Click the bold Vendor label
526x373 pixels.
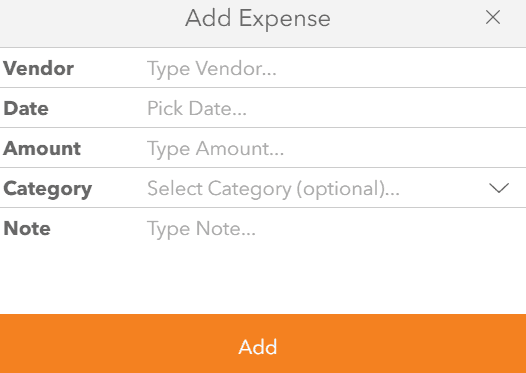[x=38, y=68]
